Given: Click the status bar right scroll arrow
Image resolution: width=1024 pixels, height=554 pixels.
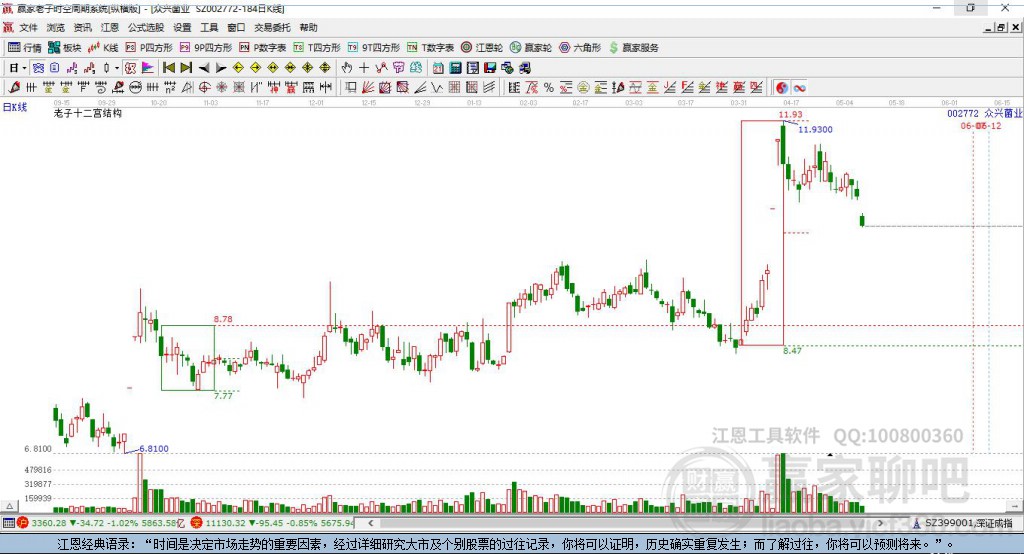Looking at the screenshot, I should tap(880, 523).
